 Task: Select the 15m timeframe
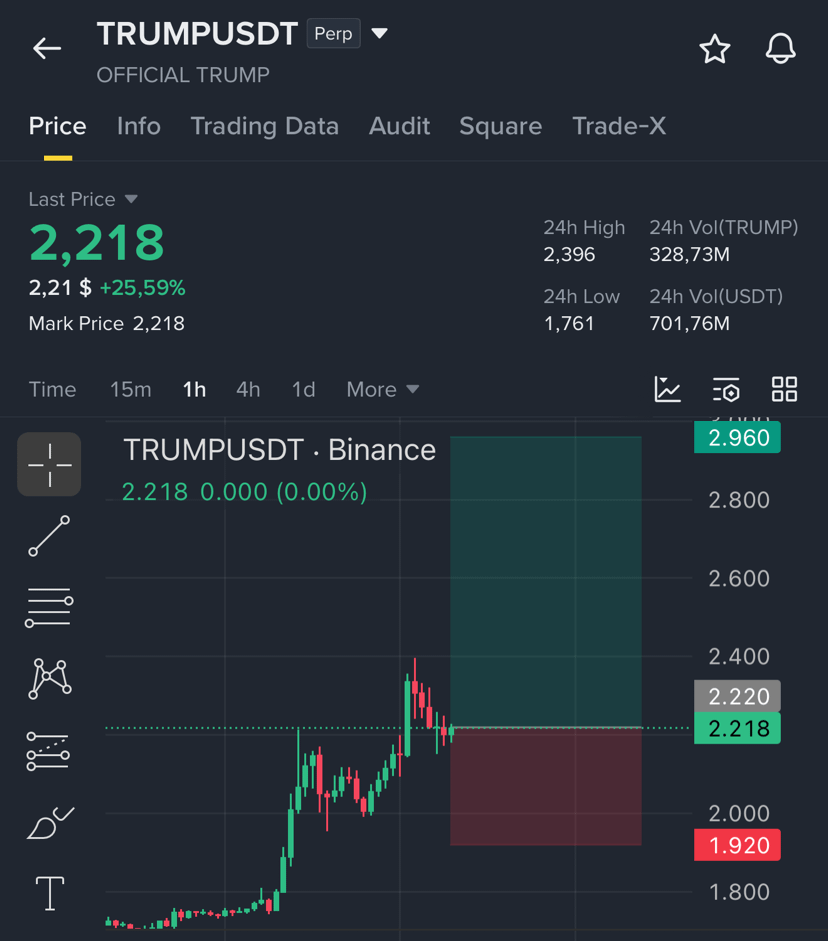click(x=130, y=389)
